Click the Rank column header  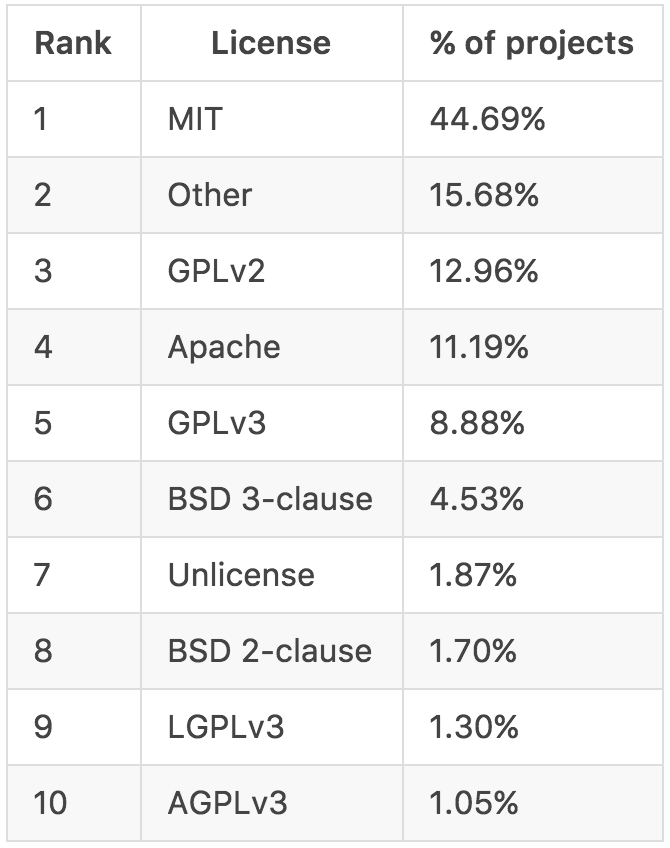pos(72,44)
